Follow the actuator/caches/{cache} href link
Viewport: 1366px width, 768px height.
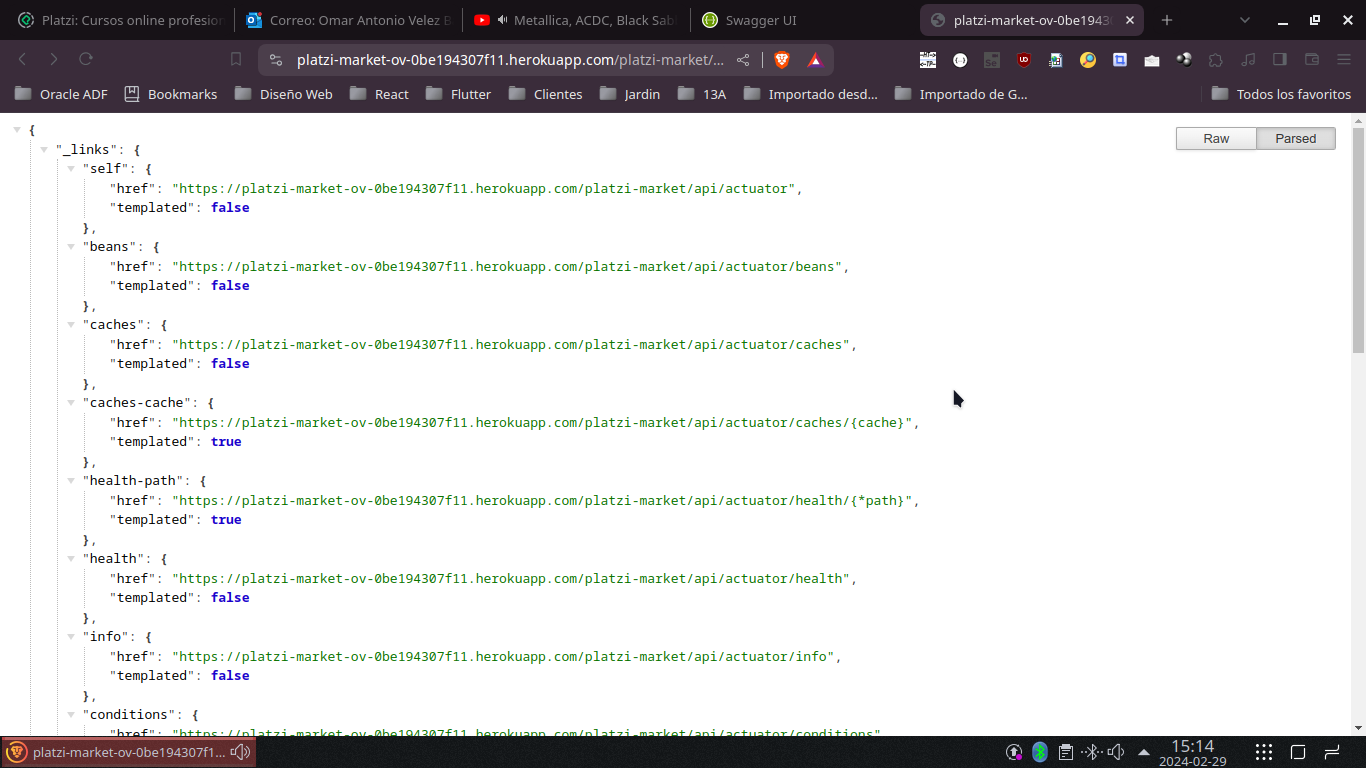(543, 423)
